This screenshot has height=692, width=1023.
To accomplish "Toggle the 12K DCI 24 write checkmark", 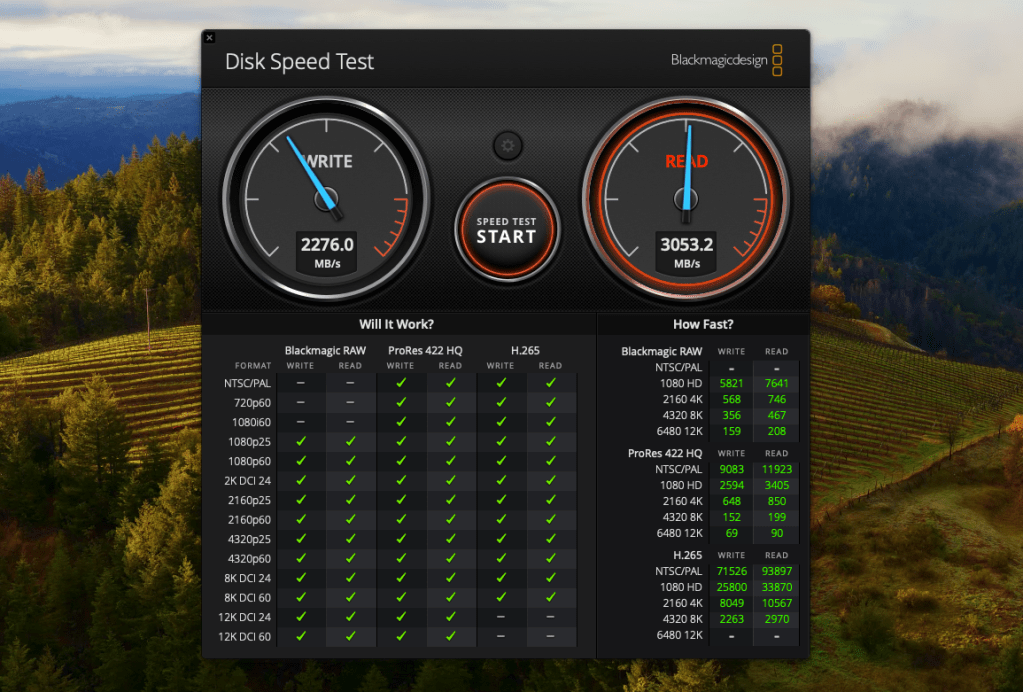I will [x=300, y=617].
